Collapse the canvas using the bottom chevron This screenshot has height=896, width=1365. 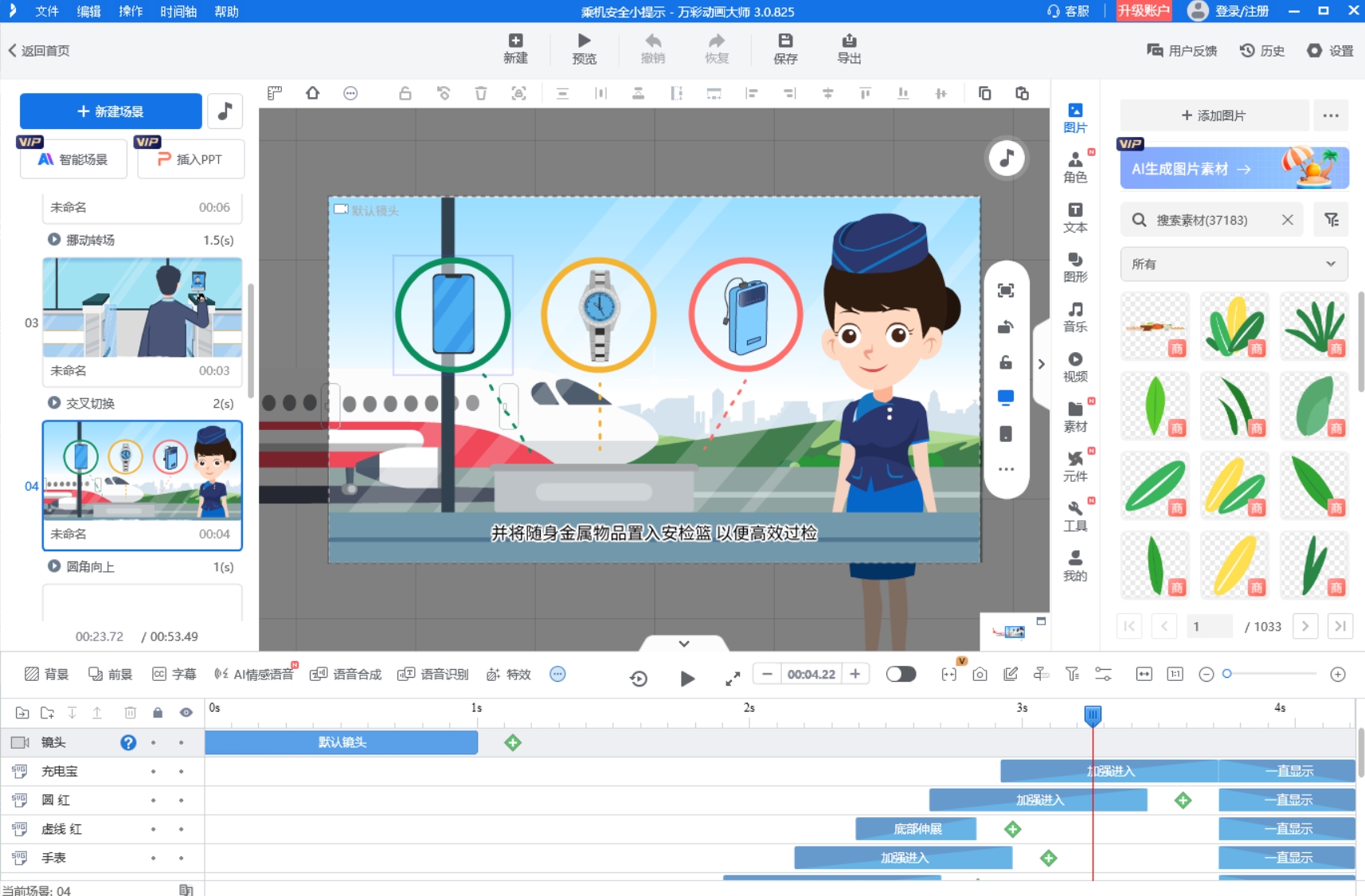coord(684,643)
